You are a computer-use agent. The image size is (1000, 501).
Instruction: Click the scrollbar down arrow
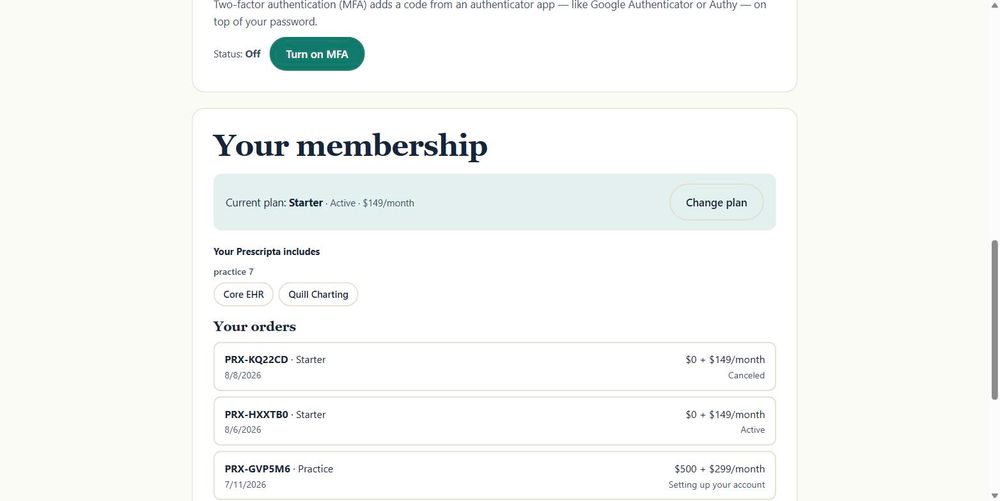(994, 495)
